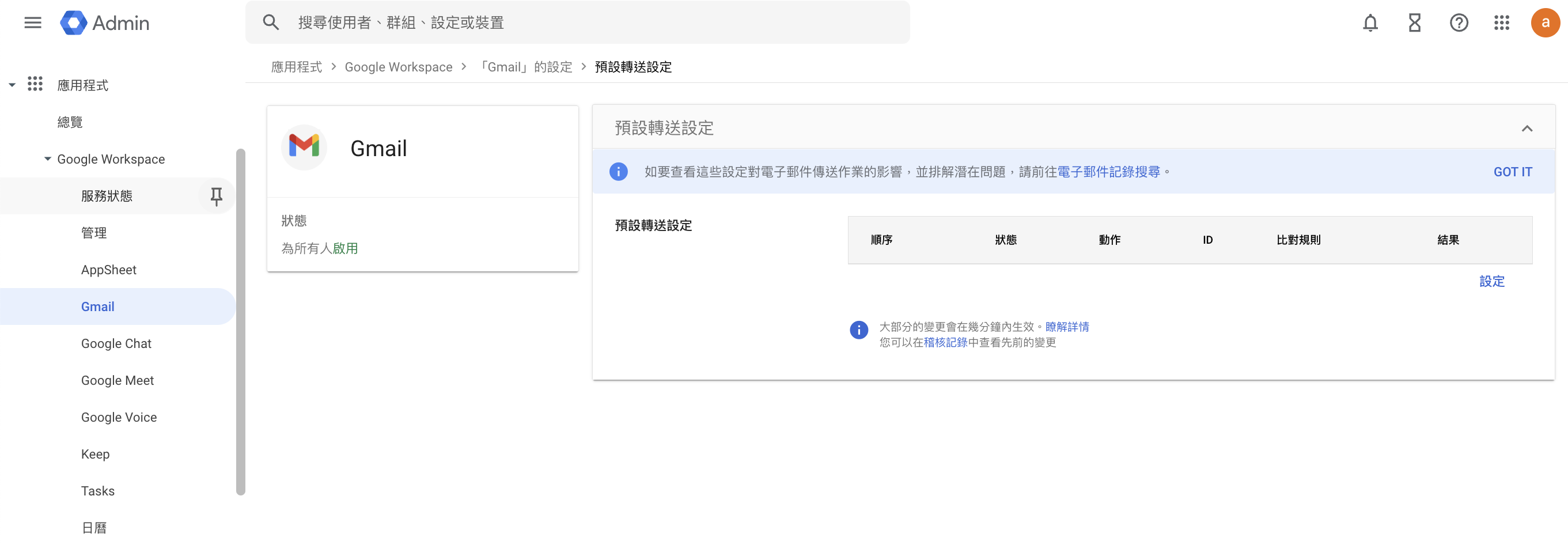Viewport: 1568px width, 545px height.
Task: Click the 動作 column header
Action: tap(1109, 240)
